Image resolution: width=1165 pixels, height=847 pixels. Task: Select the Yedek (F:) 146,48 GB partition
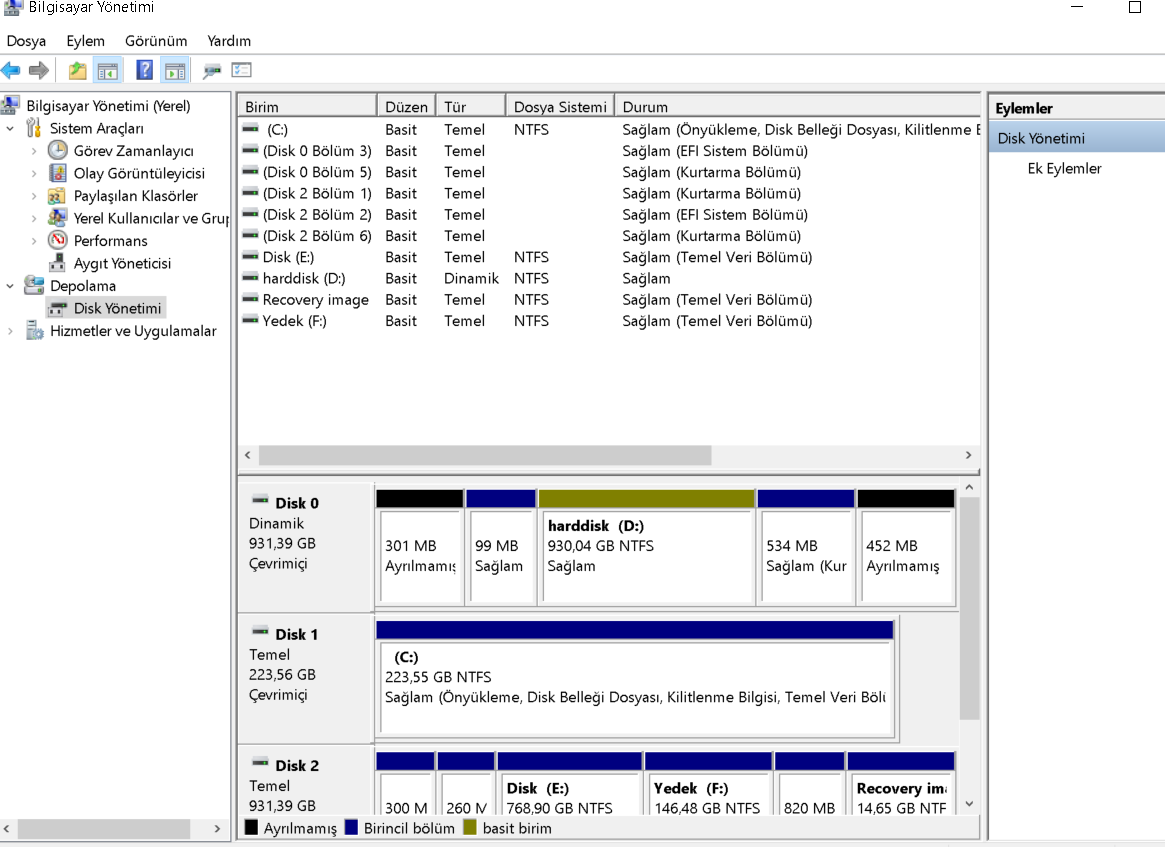click(708, 784)
